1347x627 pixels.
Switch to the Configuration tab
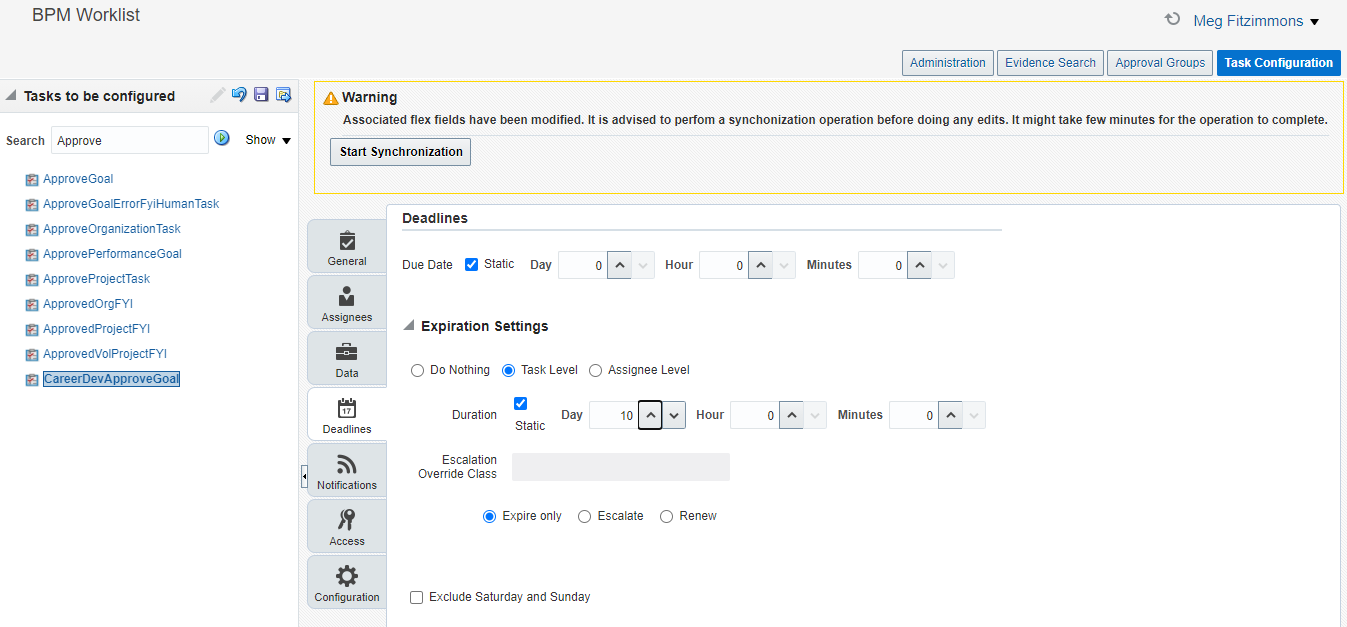(346, 582)
